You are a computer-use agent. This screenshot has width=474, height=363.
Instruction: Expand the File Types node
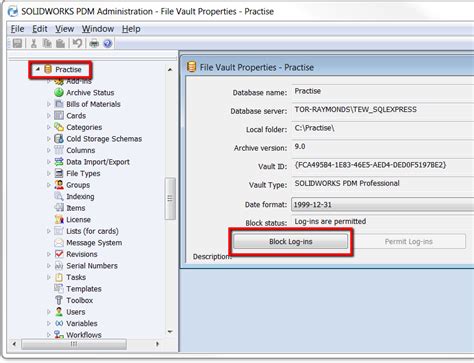click(x=49, y=173)
